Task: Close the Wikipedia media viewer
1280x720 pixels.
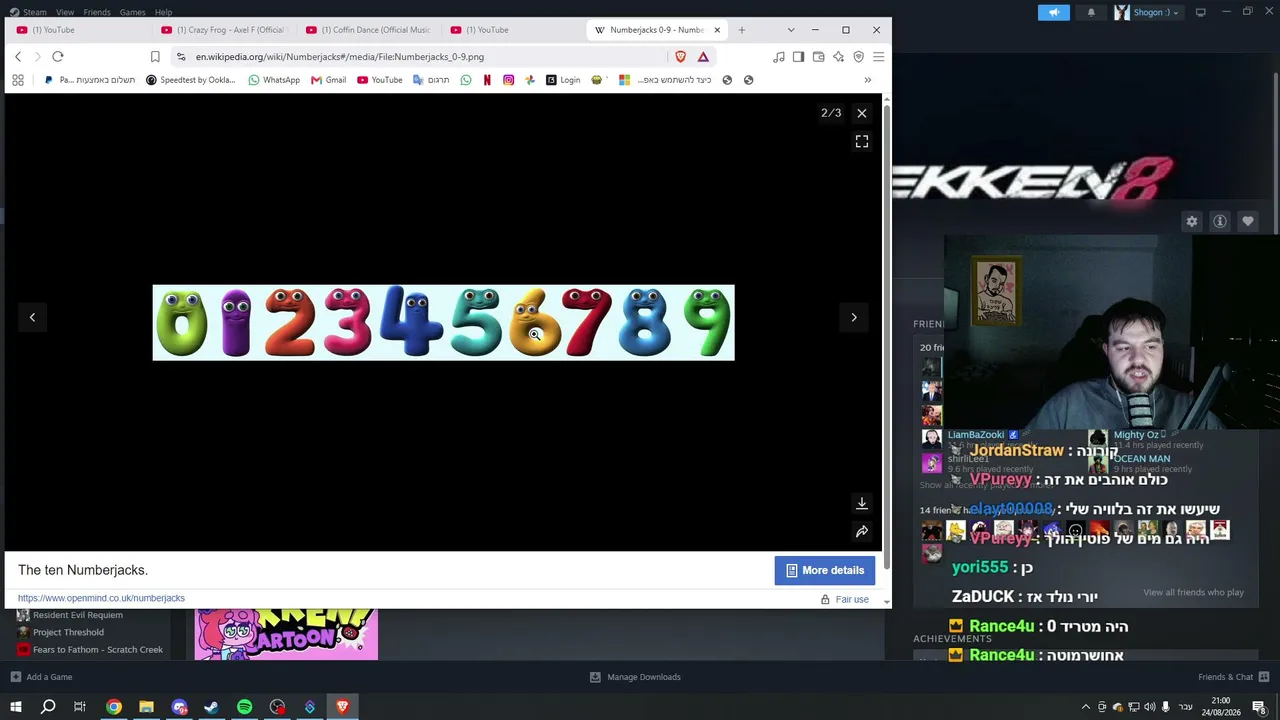Action: pos(862,113)
